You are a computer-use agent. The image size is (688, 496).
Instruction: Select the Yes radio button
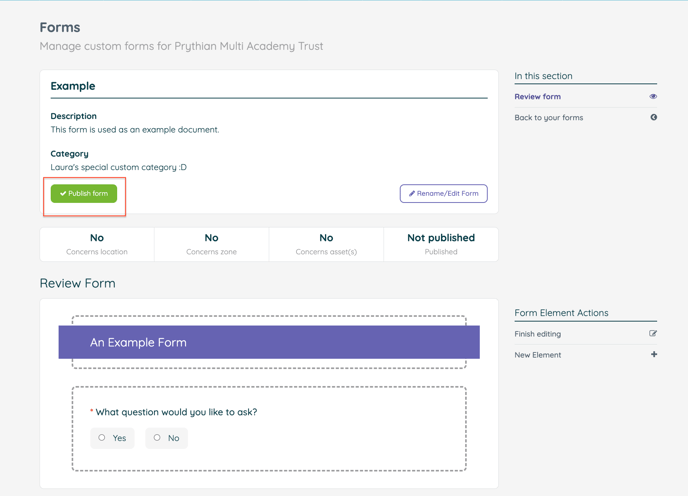(102, 438)
